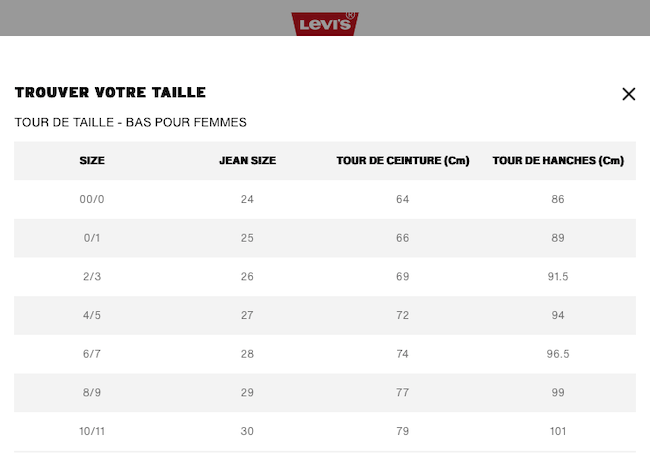This screenshot has height=464, width=650.
Task: Select jean size 29 cell
Action: [247, 392]
